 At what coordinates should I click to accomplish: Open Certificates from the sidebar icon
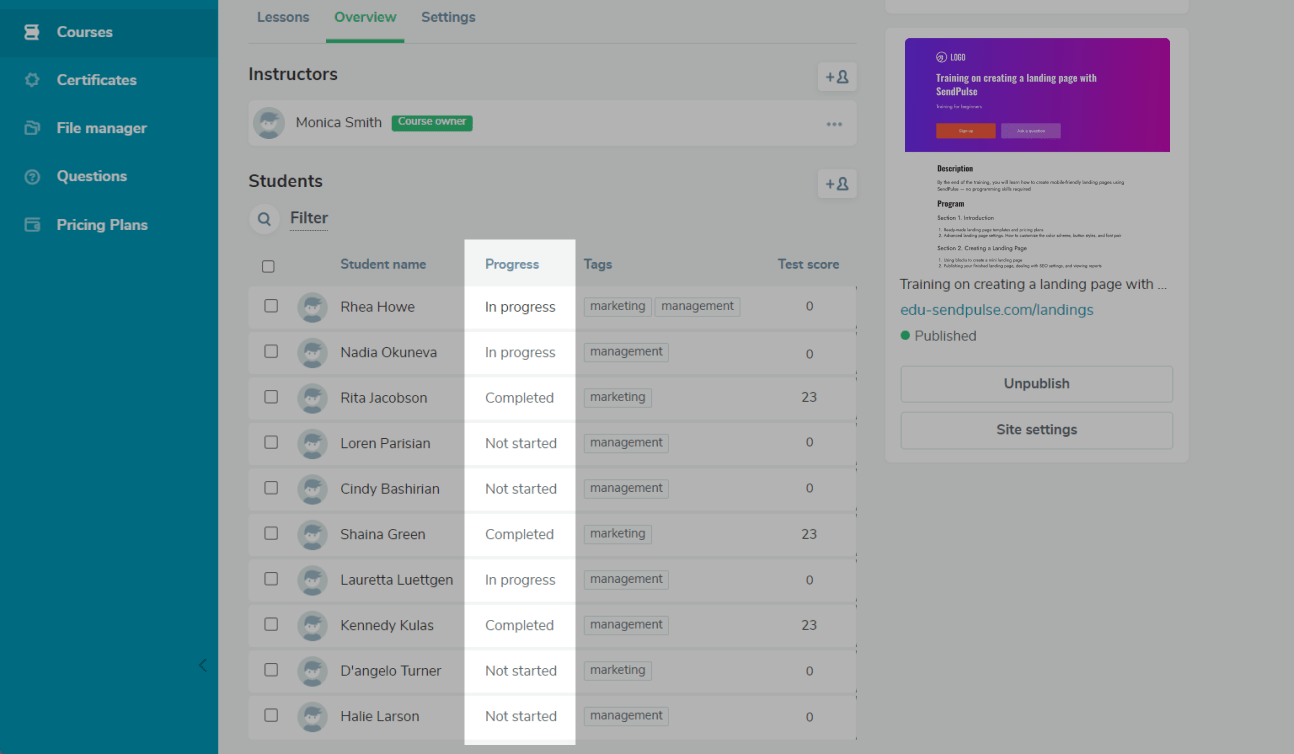click(x=32, y=80)
